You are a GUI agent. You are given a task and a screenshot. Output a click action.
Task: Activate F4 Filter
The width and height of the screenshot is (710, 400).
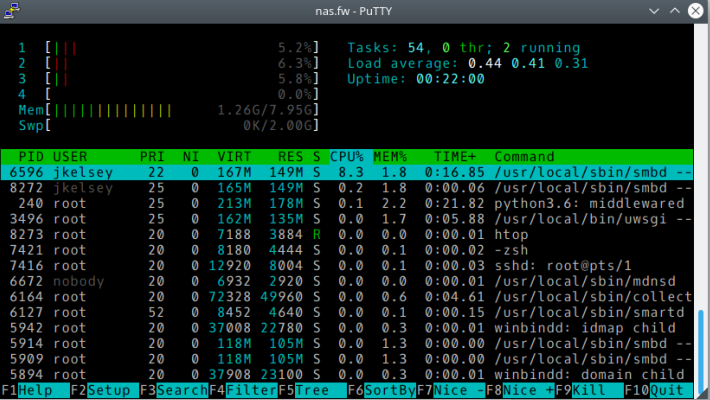coord(243,390)
